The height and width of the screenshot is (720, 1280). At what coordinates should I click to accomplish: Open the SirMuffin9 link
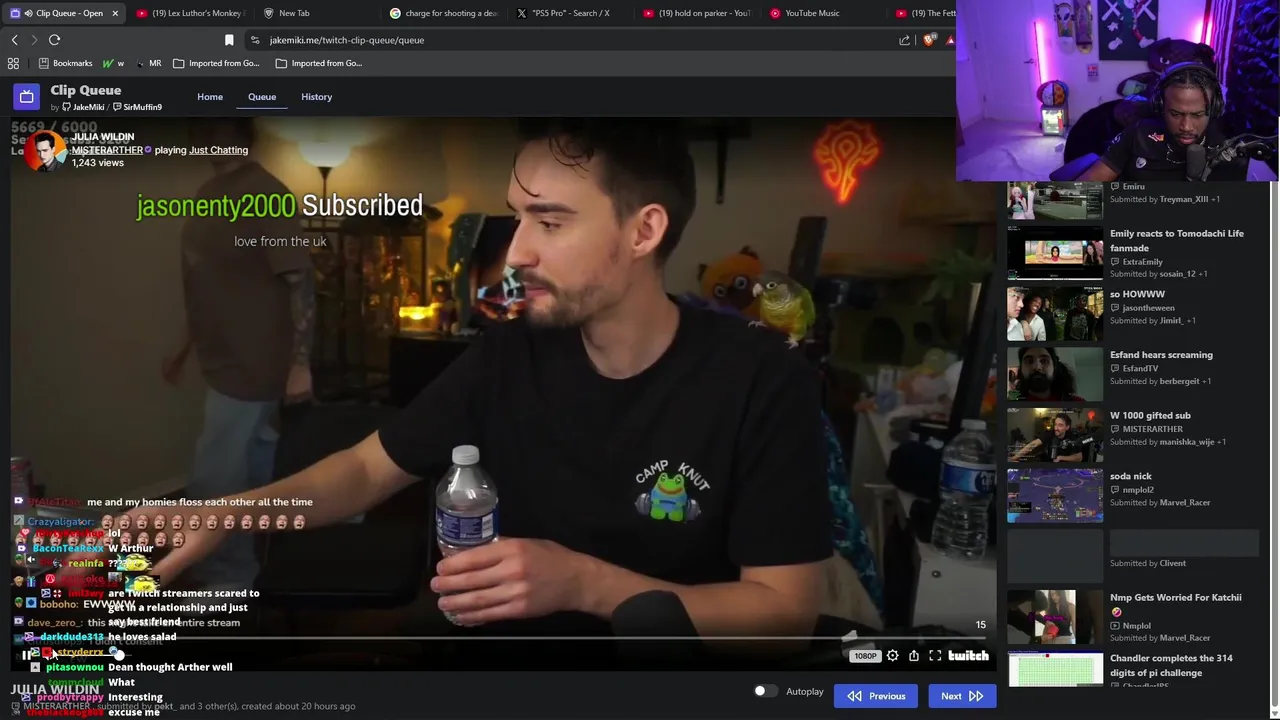(137, 107)
